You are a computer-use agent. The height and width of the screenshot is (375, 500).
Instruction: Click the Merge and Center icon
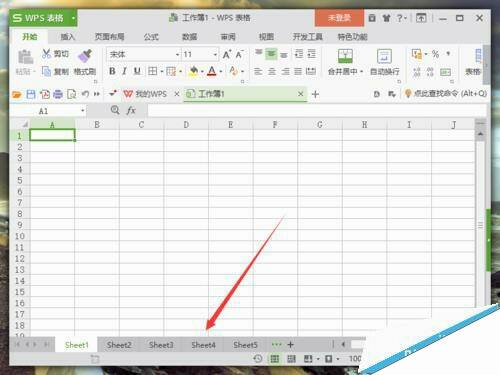(345, 56)
